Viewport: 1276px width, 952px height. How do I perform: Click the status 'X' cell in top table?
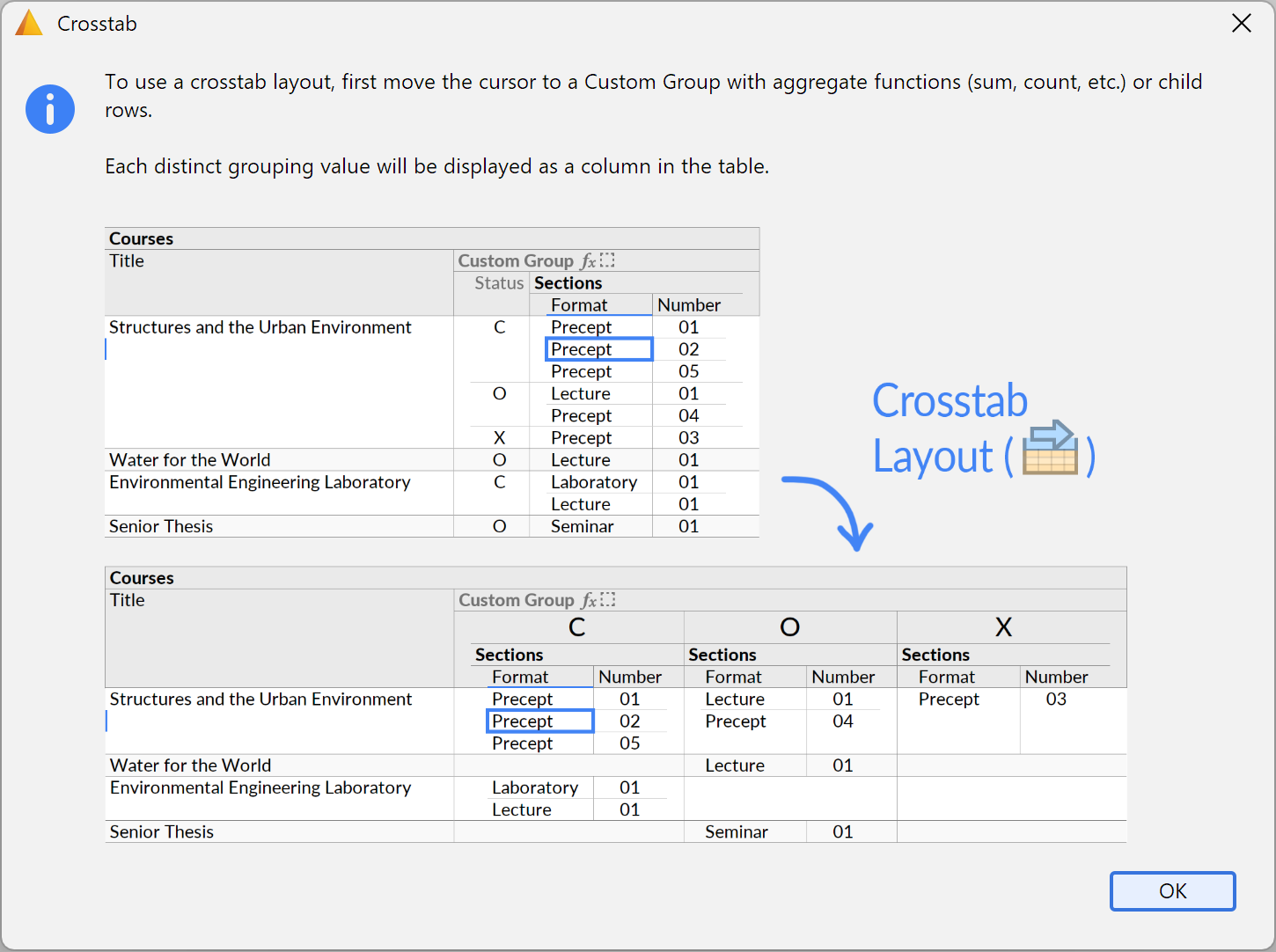point(499,437)
